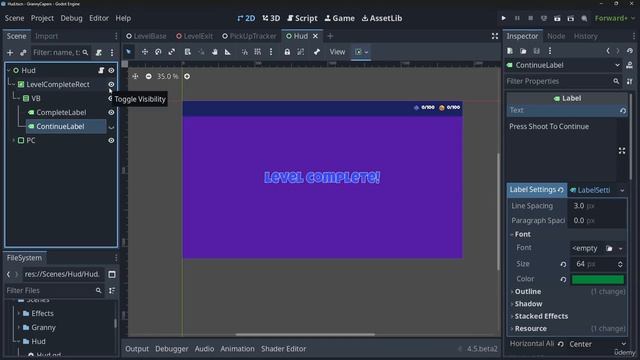Revert the Text property value

tap(622, 110)
